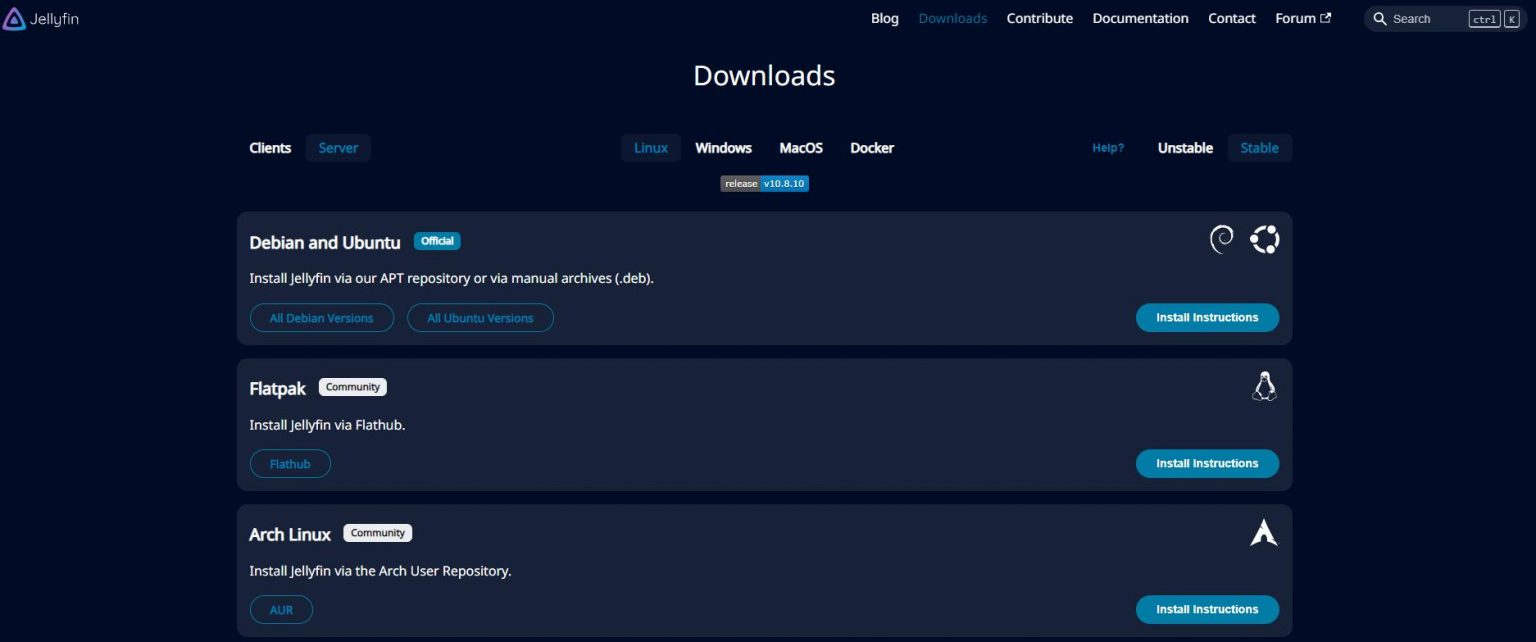The height and width of the screenshot is (642, 1536).
Task: Click the release v10.8.10 badge
Action: coord(764,183)
